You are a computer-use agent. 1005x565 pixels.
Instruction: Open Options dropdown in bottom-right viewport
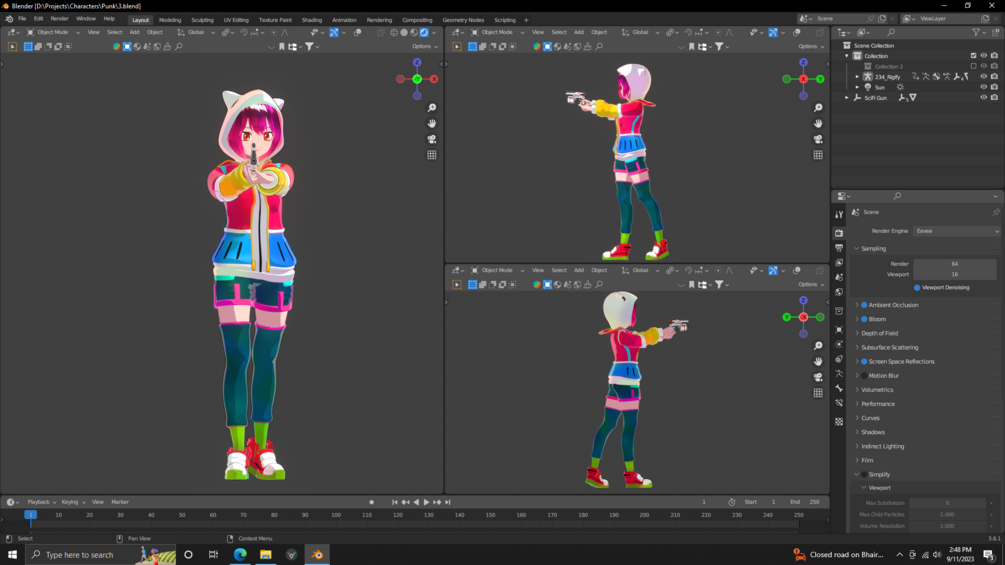[x=811, y=284]
